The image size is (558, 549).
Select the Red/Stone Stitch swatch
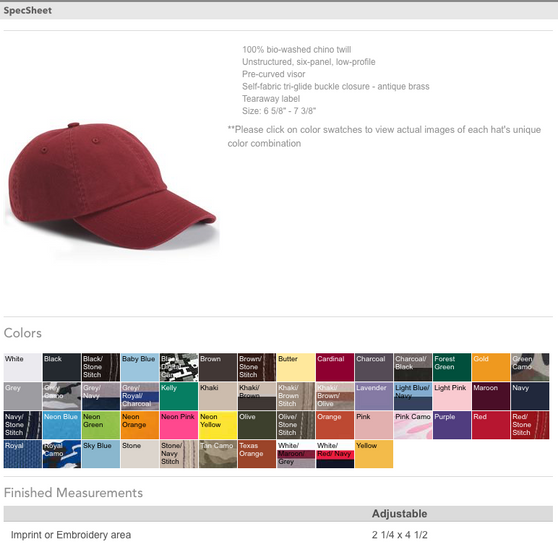point(530,425)
